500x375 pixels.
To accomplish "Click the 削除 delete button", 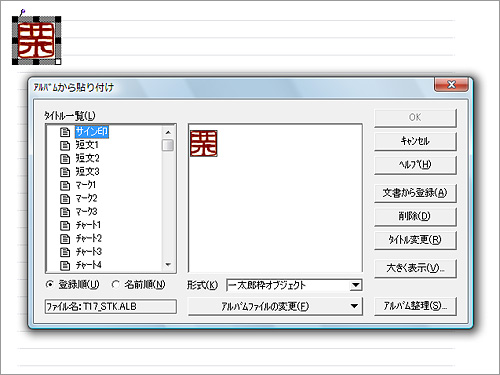I will 415,216.
